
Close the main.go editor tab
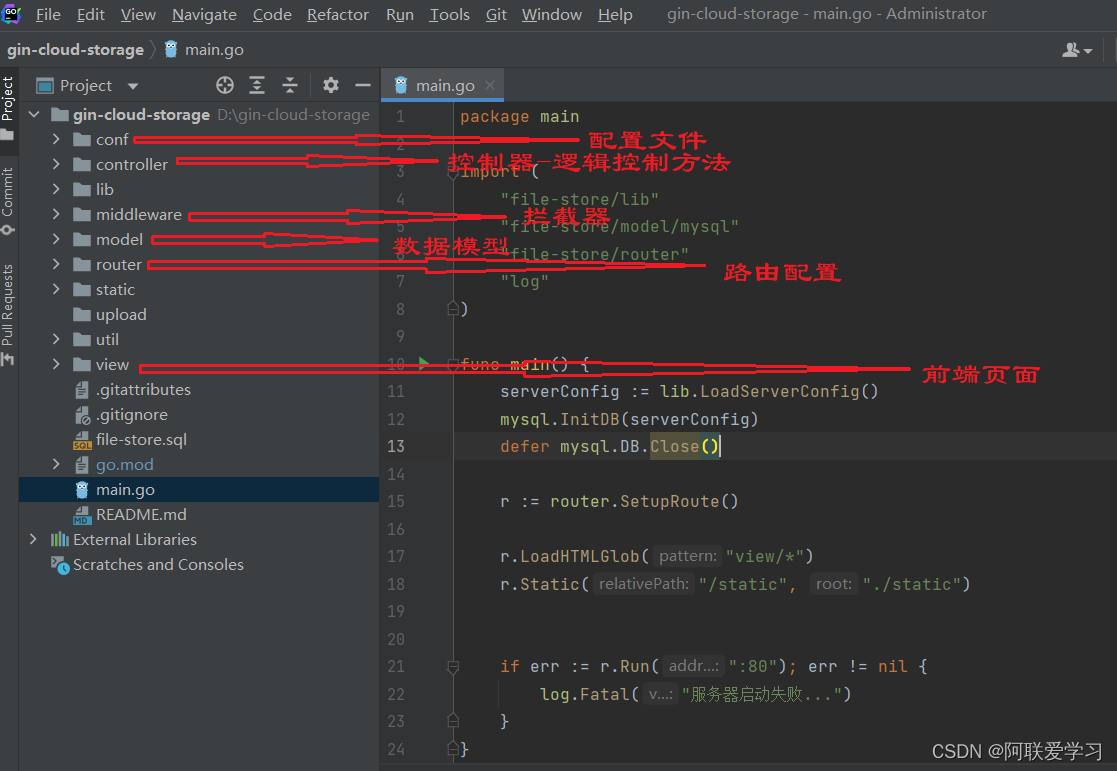point(490,85)
